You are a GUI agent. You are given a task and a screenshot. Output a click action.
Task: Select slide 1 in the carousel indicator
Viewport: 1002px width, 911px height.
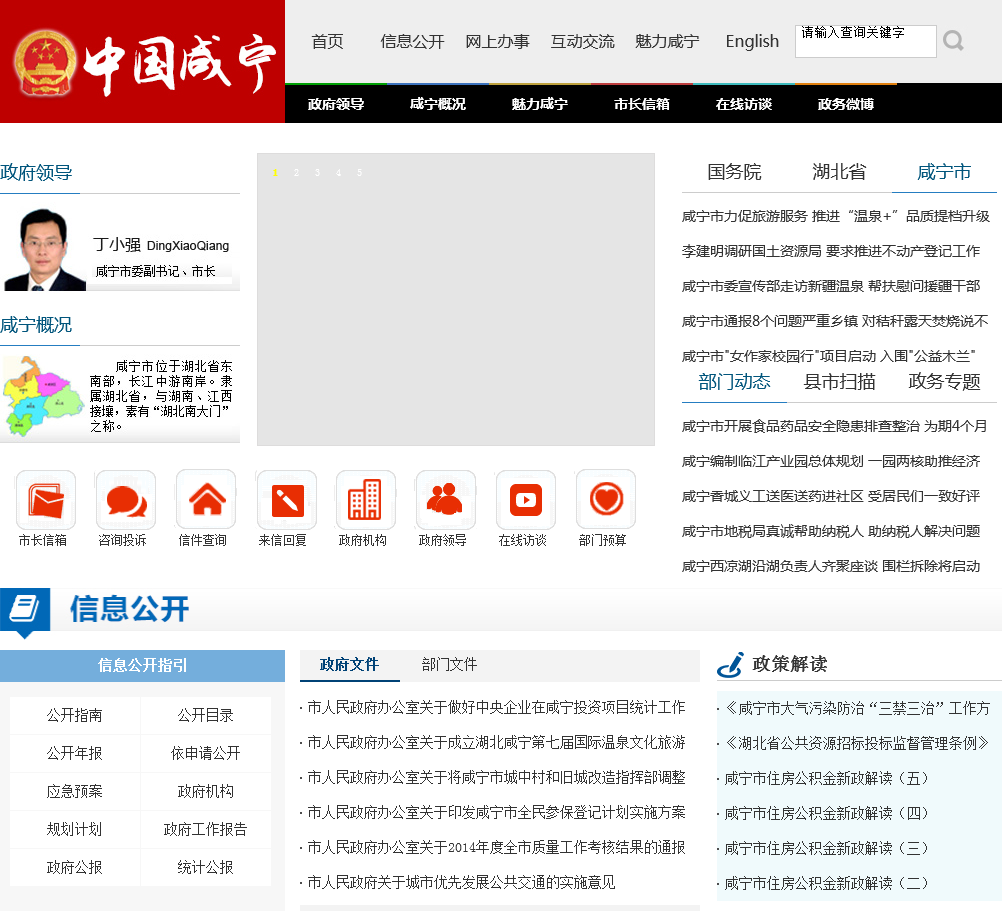(275, 172)
